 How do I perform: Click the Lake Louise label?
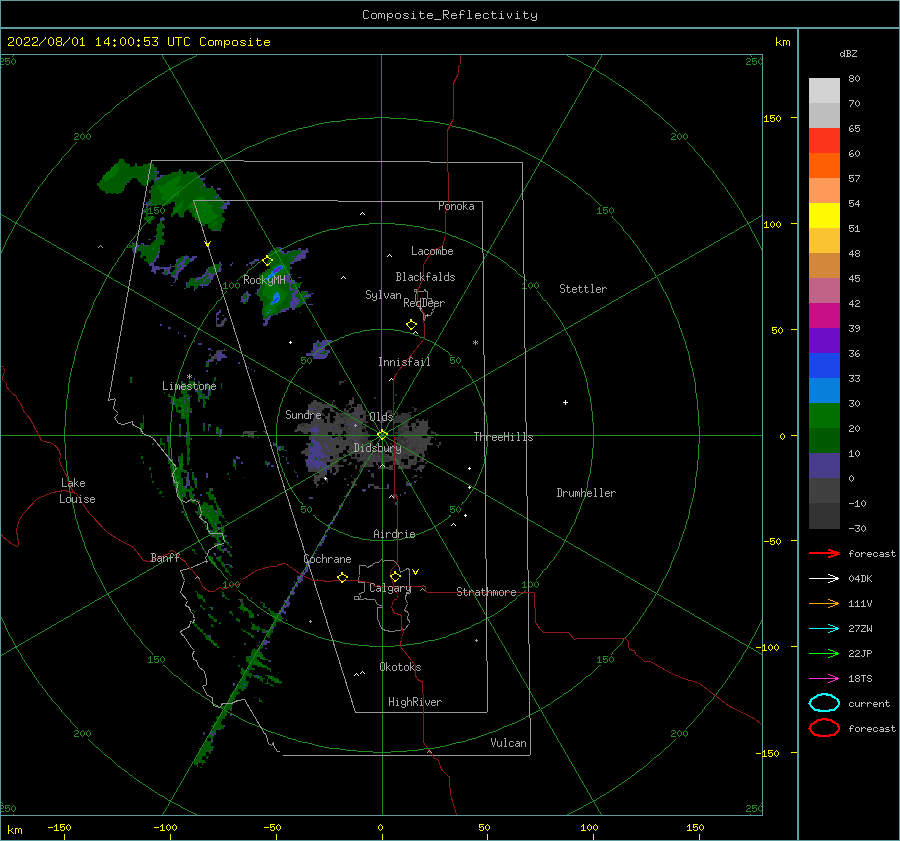[x=77, y=491]
